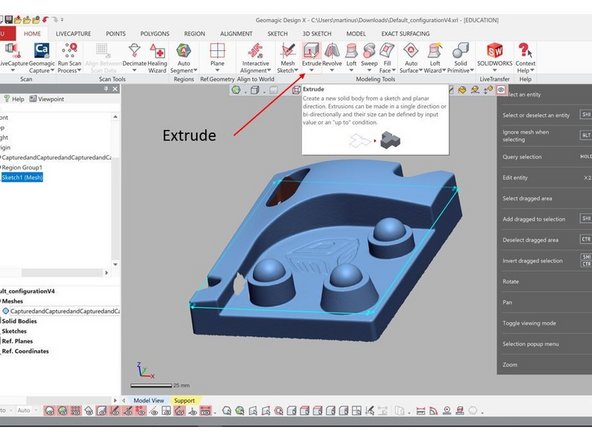Viewport: 592px width, 444px height.
Task: Click the Solid Primitive icon
Action: [460, 50]
